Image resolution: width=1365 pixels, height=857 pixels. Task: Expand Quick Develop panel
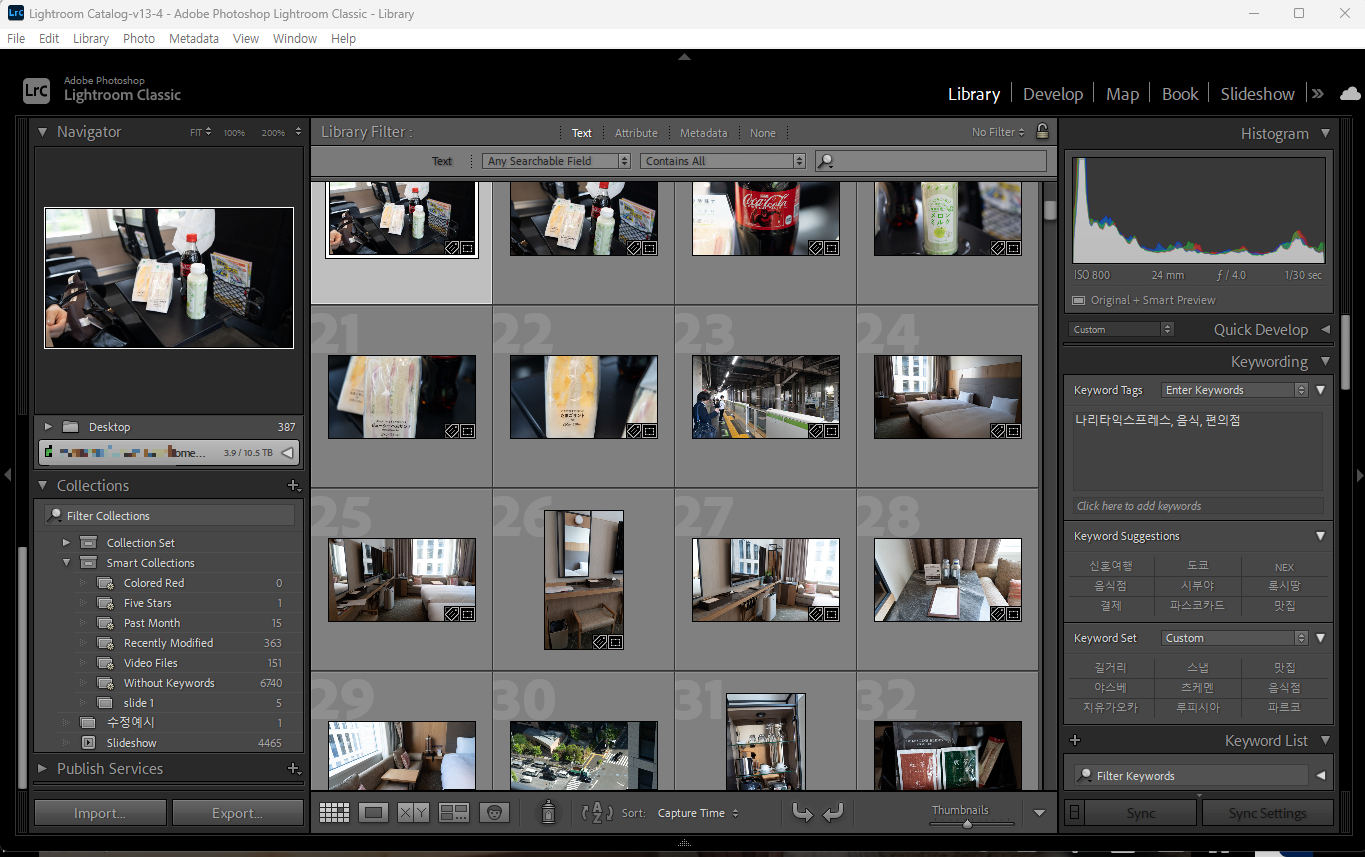(1325, 329)
